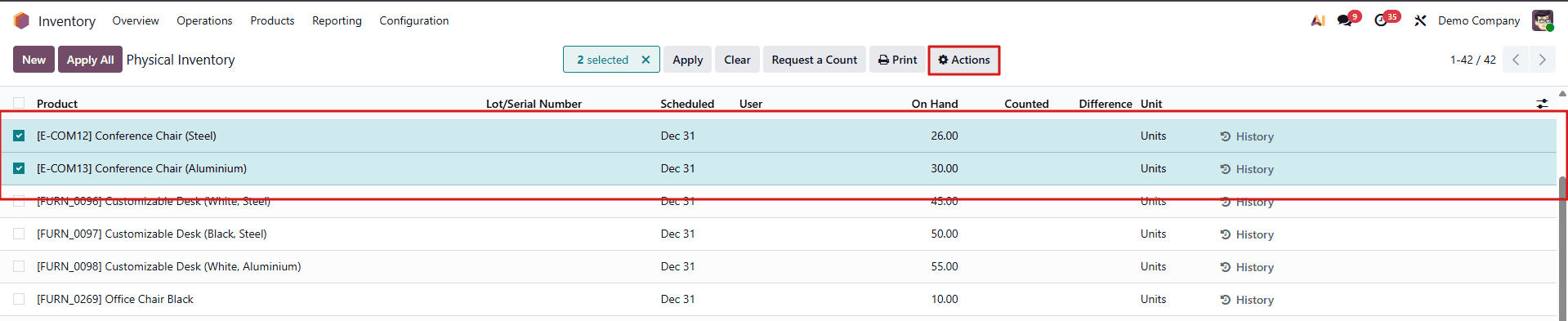Open the user avatar menu
1568x321 pixels.
[1542, 20]
